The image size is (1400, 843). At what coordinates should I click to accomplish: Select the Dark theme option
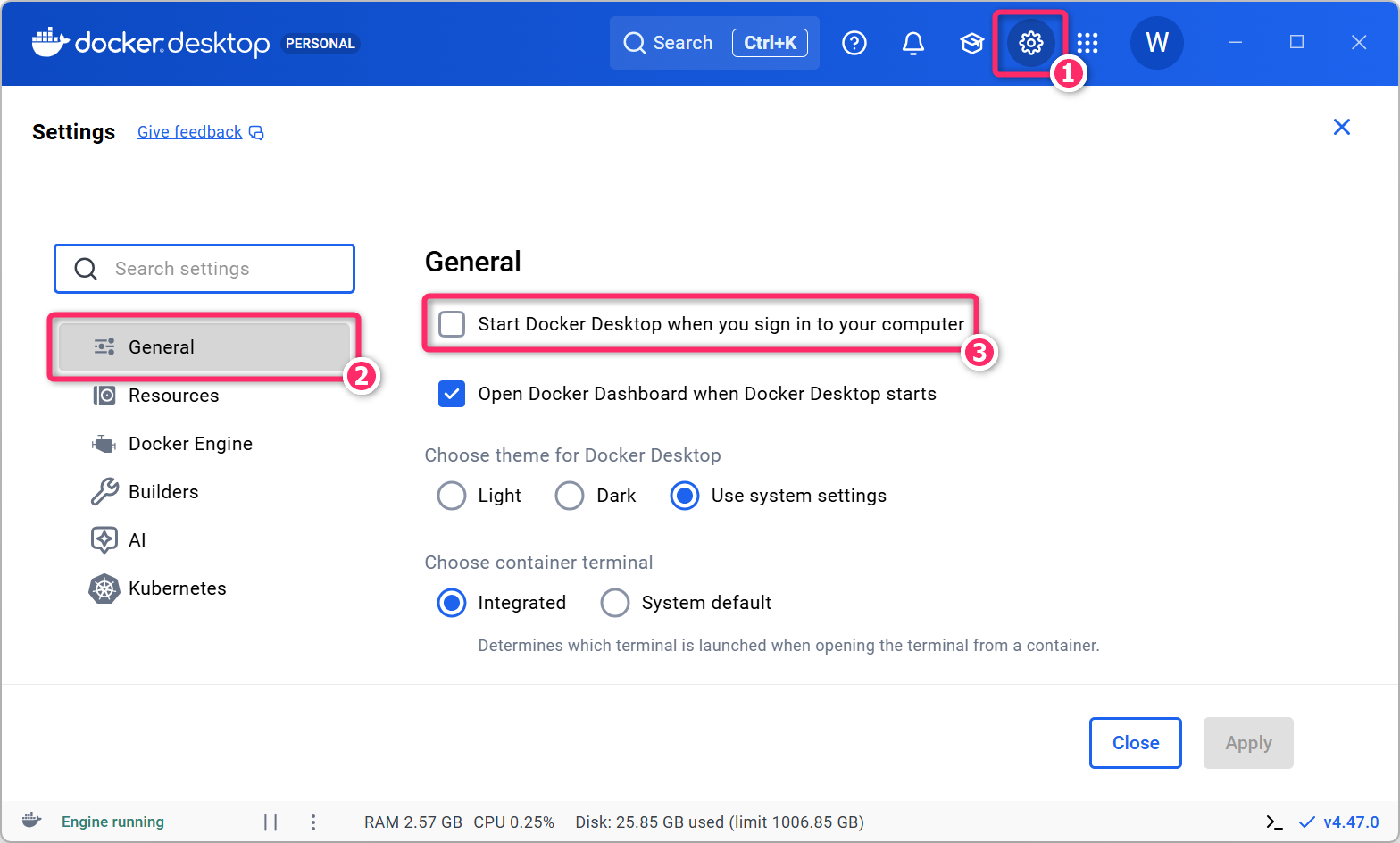570,496
